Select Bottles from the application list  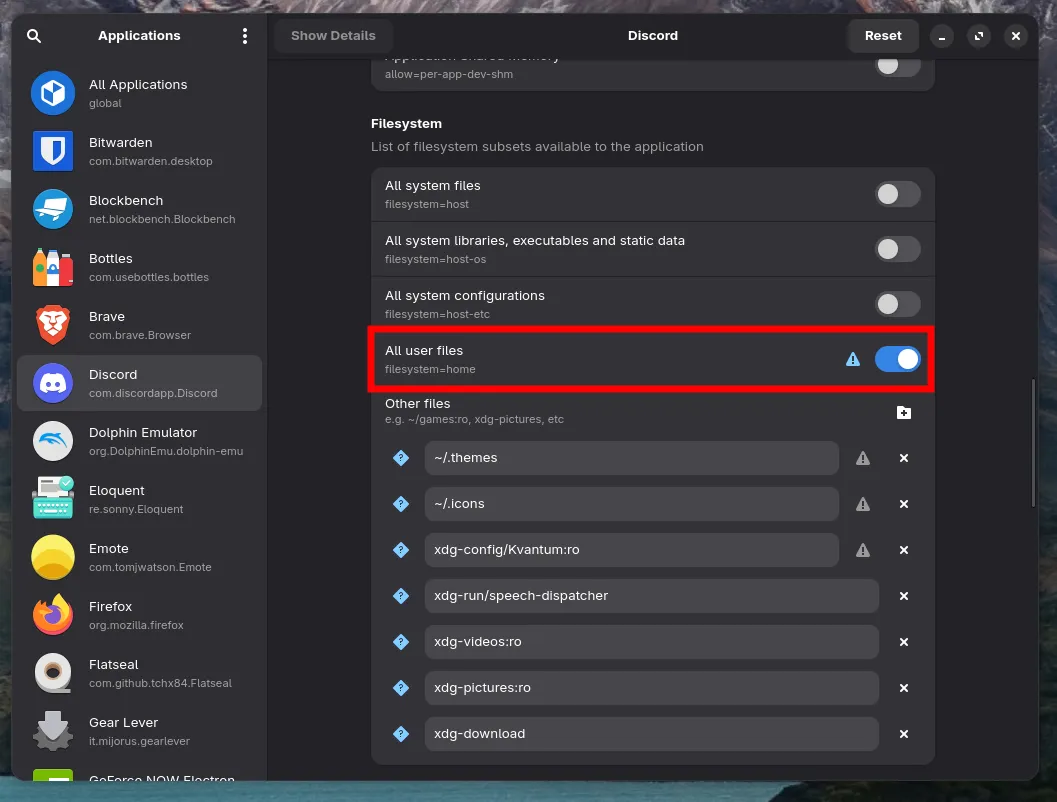click(111, 267)
